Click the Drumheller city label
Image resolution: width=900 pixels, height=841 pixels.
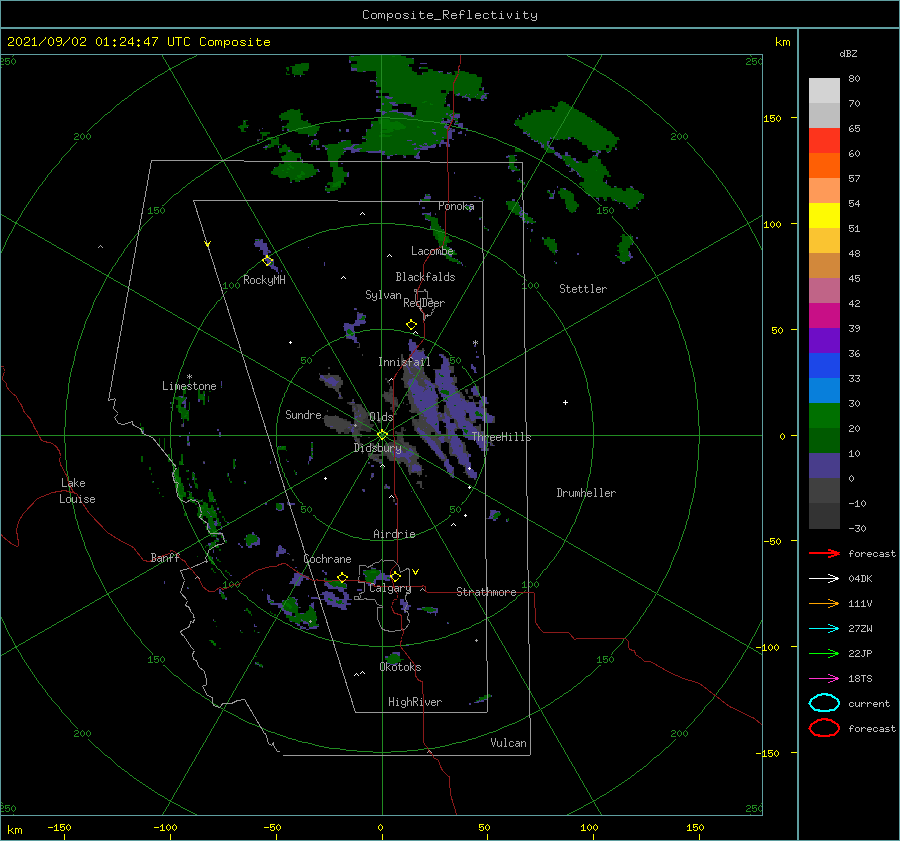(x=586, y=493)
